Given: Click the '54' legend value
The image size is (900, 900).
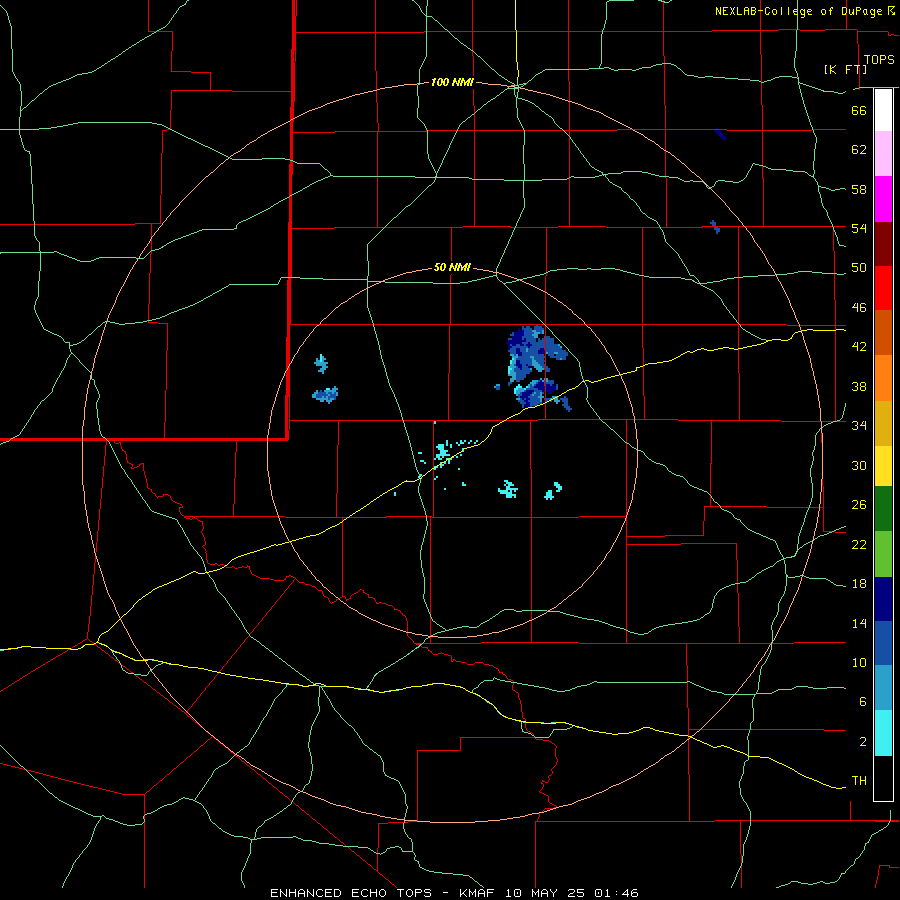Looking at the screenshot, I should click(x=859, y=228).
